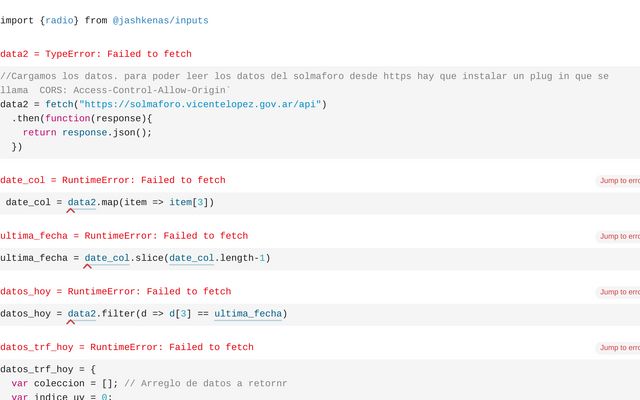
Task: Click 'Jump to error' beside date_col error
Action: [x=618, y=181]
